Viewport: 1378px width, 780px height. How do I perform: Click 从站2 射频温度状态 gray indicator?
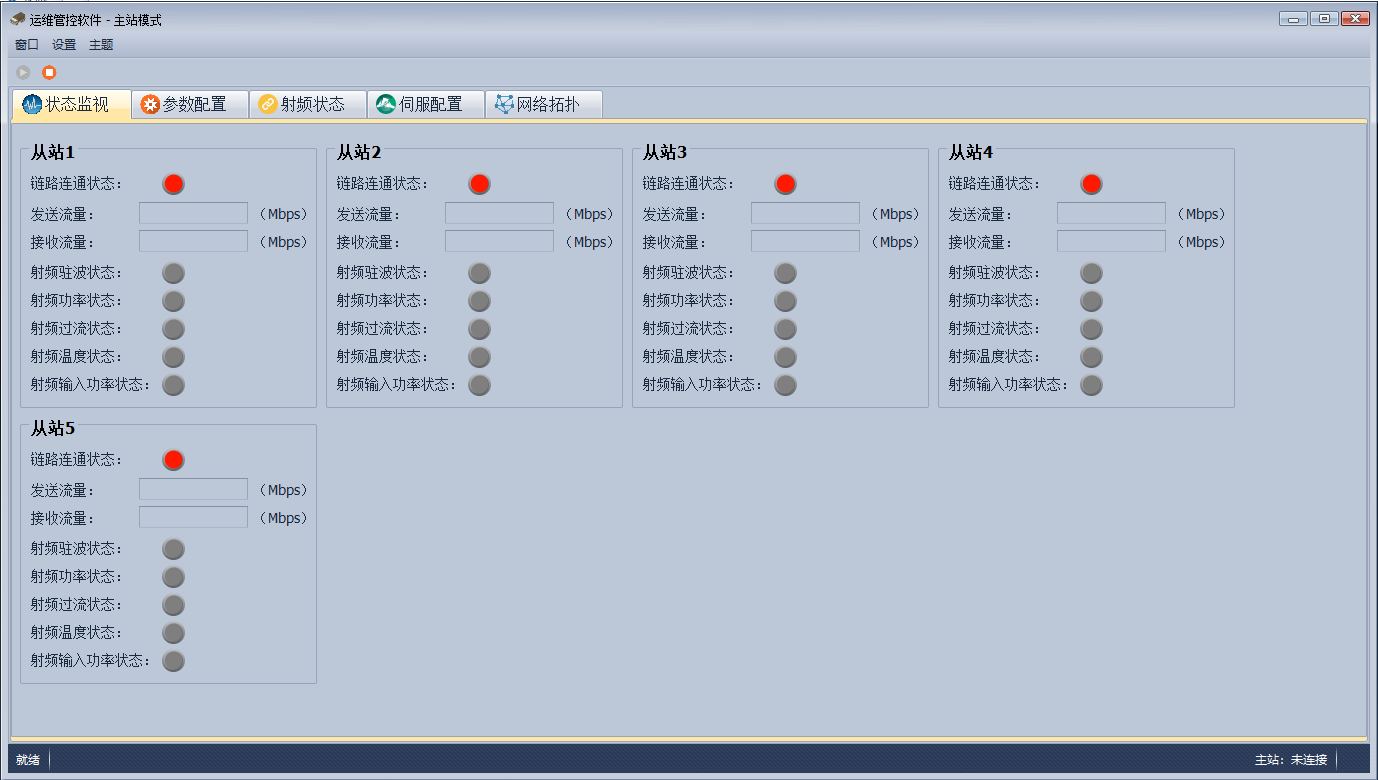click(480, 357)
